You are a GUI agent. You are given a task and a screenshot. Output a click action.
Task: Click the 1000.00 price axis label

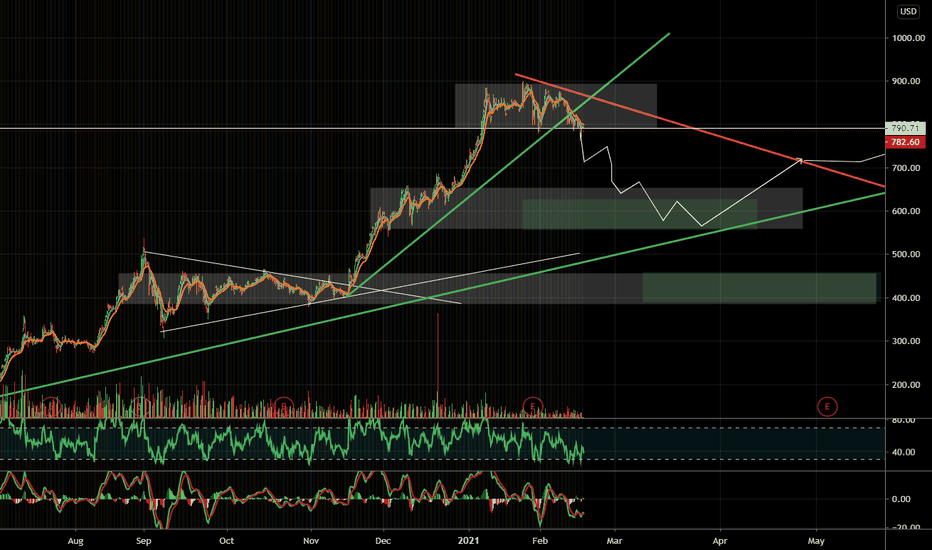click(x=908, y=38)
